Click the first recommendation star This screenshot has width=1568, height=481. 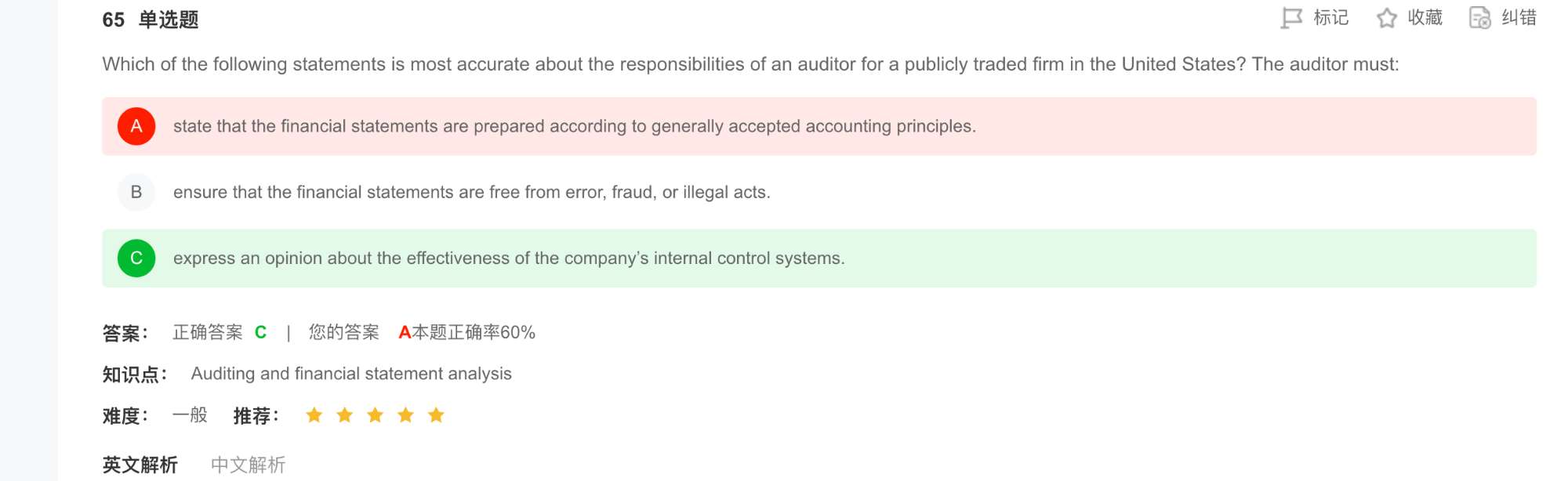pyautogui.click(x=314, y=415)
